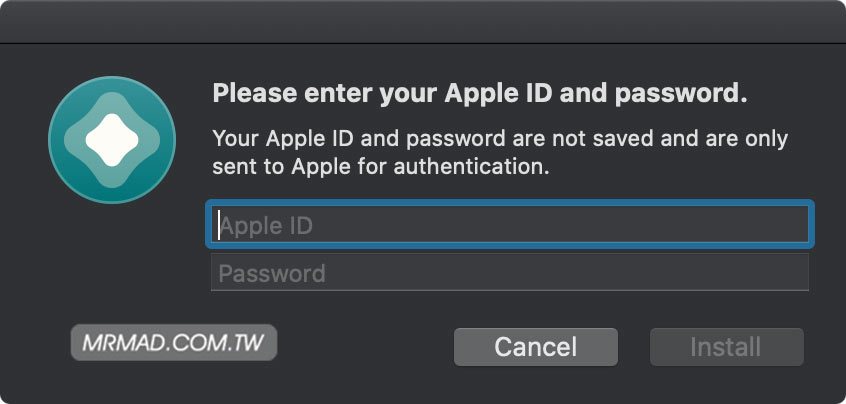Click the Cancel button
This screenshot has height=404, width=846.
tap(536, 347)
